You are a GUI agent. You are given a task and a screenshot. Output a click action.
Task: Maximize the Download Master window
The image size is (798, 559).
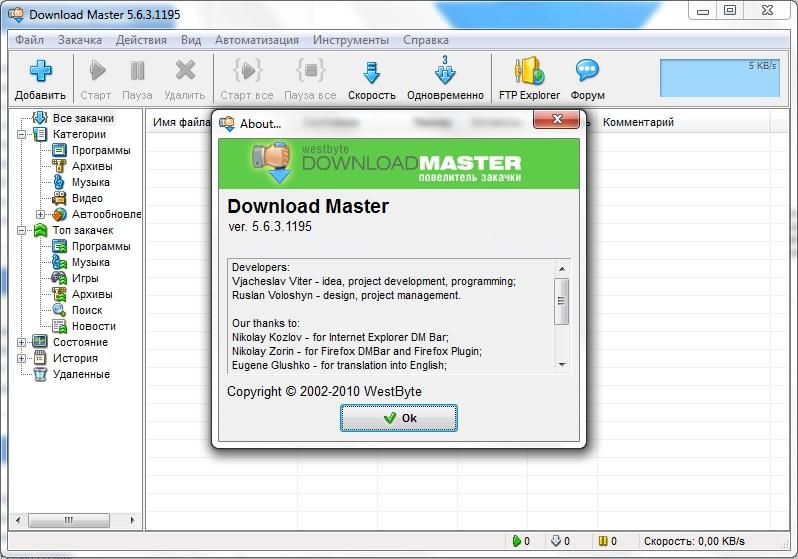coord(729,10)
